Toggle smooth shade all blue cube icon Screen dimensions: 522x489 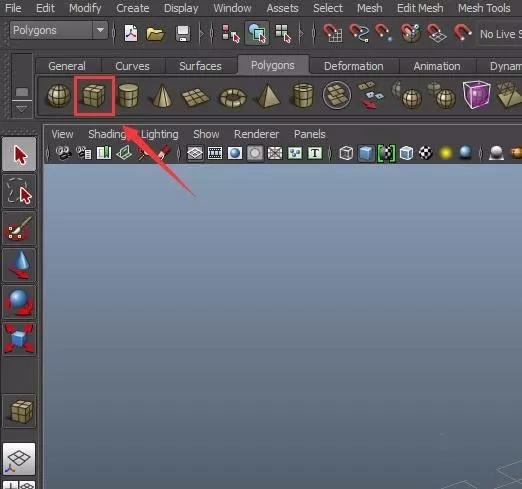click(x=366, y=153)
